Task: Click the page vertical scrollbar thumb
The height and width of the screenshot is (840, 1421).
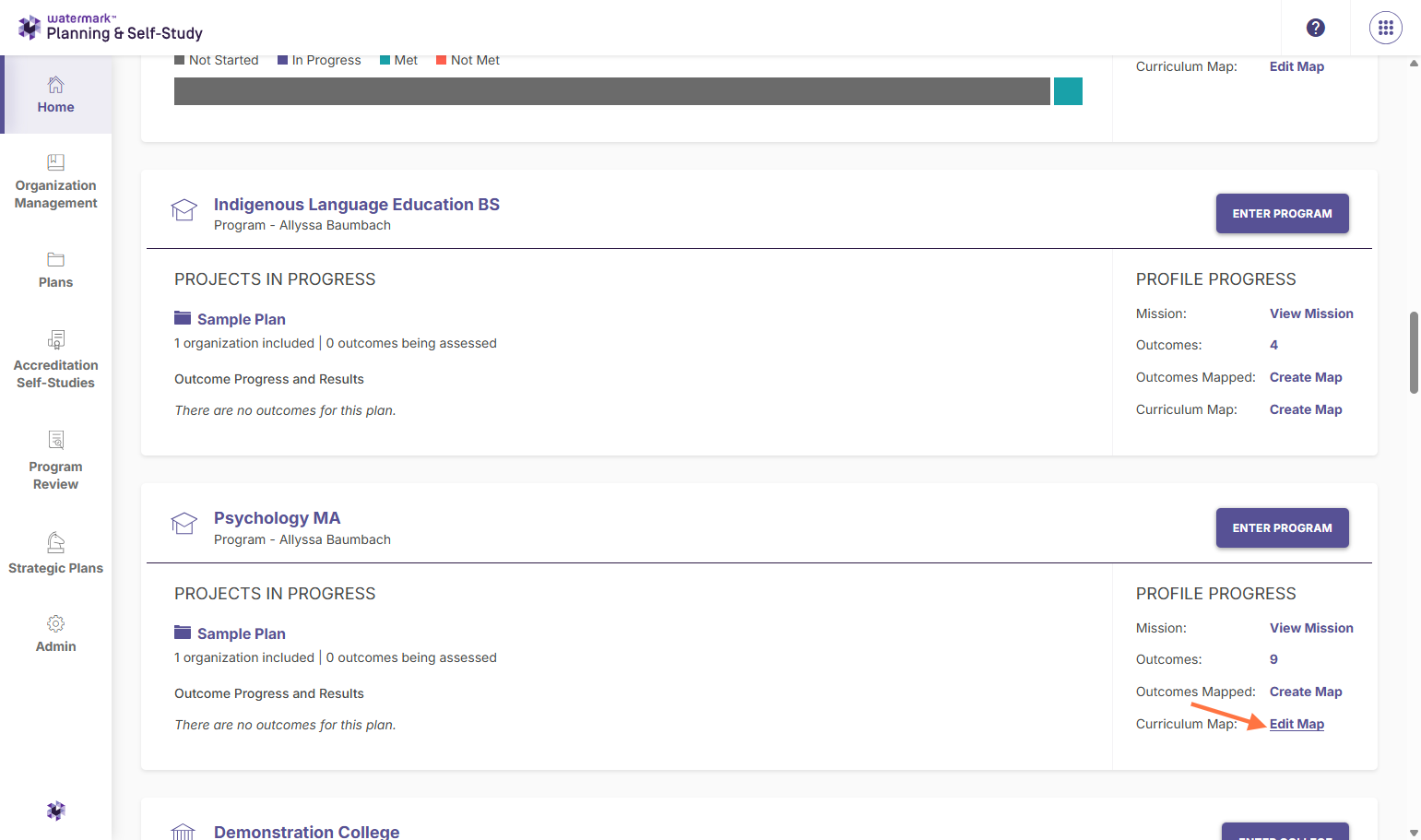Action: pos(1414,352)
